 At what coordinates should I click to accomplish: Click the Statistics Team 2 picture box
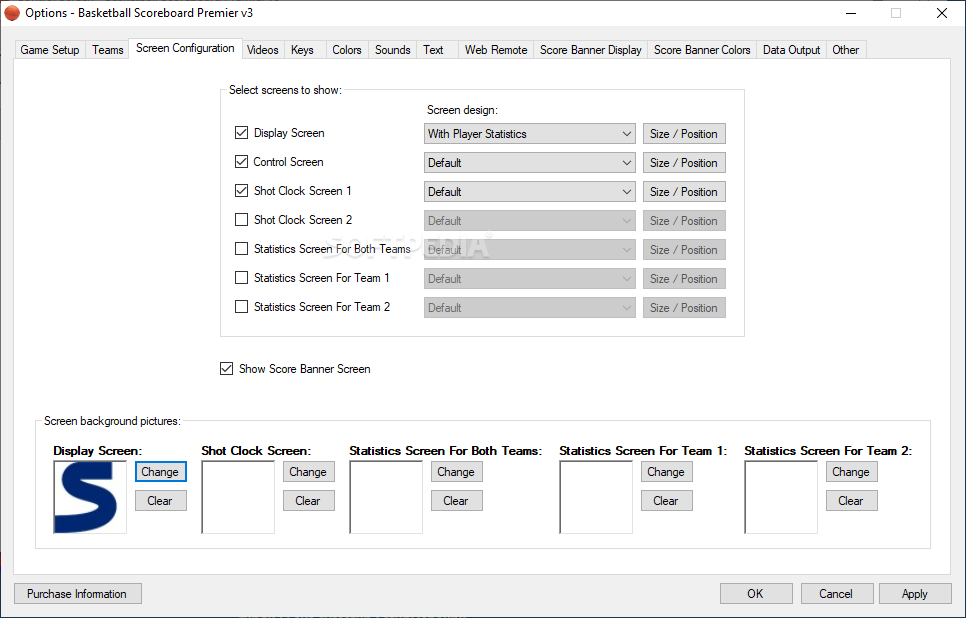[x=781, y=497]
